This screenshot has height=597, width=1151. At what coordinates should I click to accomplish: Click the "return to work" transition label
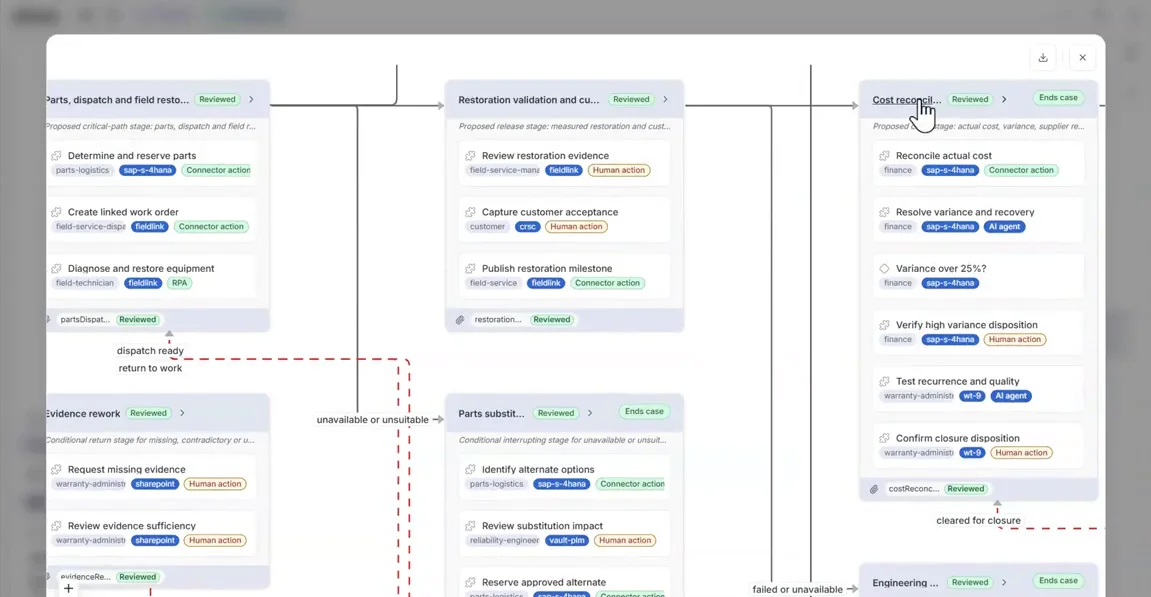(x=150, y=368)
